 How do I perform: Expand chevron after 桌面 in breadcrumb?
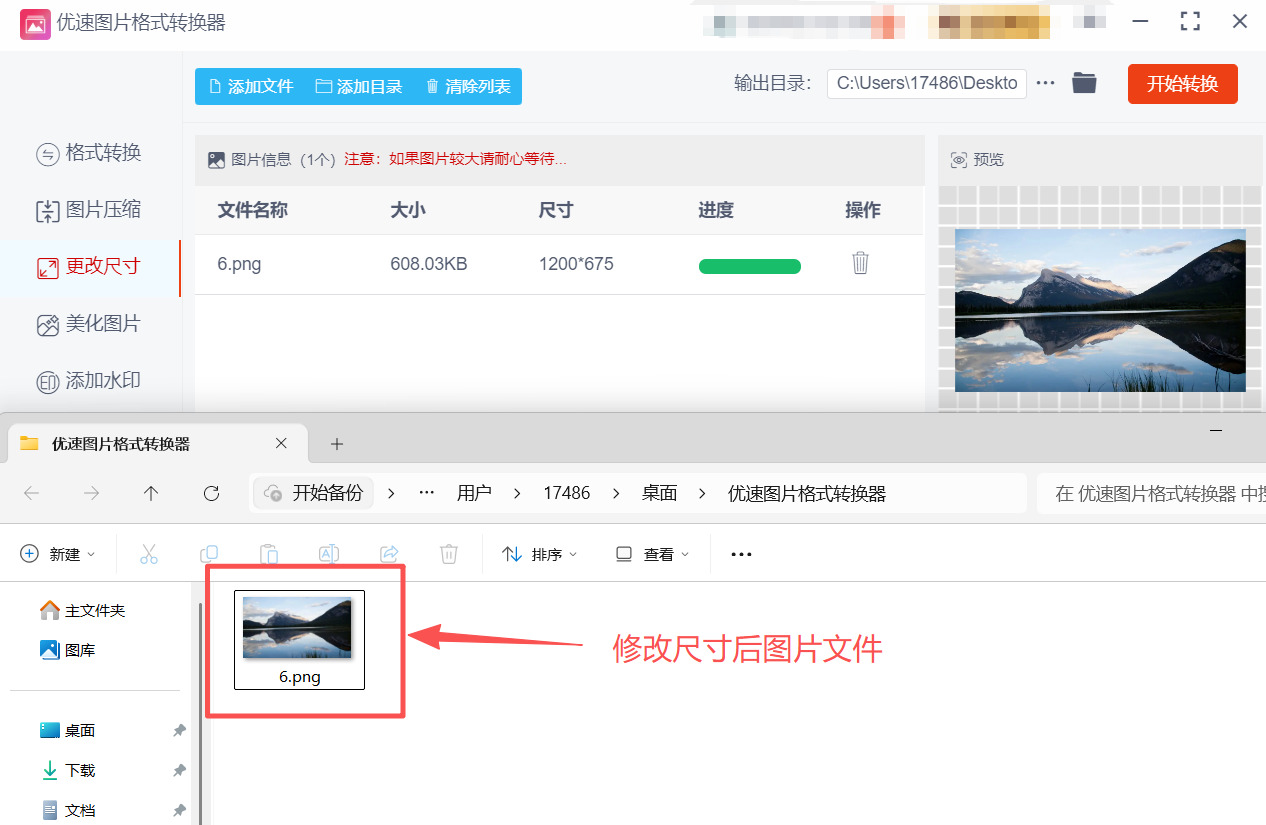[x=703, y=493]
